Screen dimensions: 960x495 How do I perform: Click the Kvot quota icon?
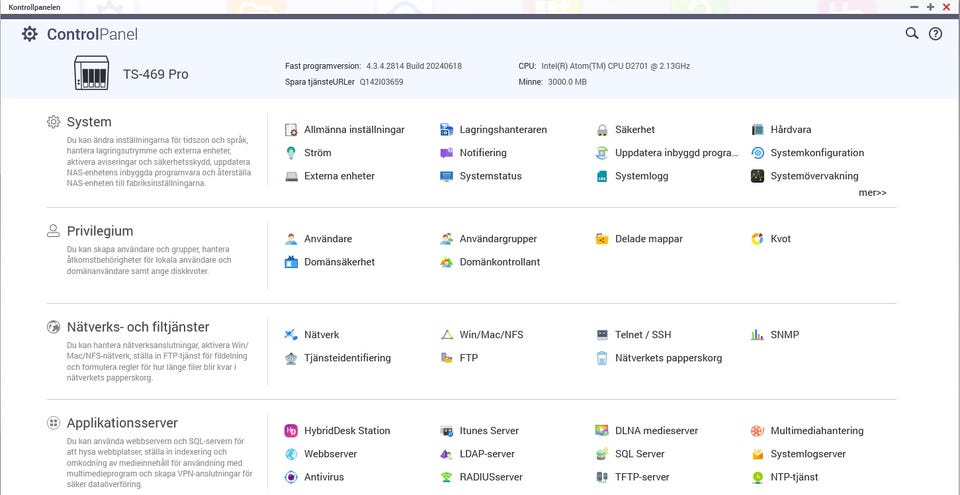pyautogui.click(x=758, y=239)
